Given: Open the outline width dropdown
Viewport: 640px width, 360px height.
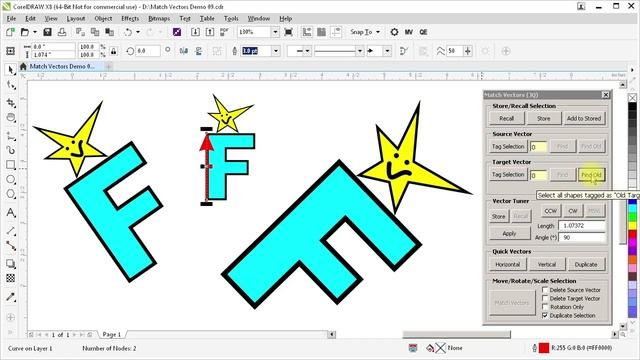Looking at the screenshot, I should pyautogui.click(x=276, y=51).
